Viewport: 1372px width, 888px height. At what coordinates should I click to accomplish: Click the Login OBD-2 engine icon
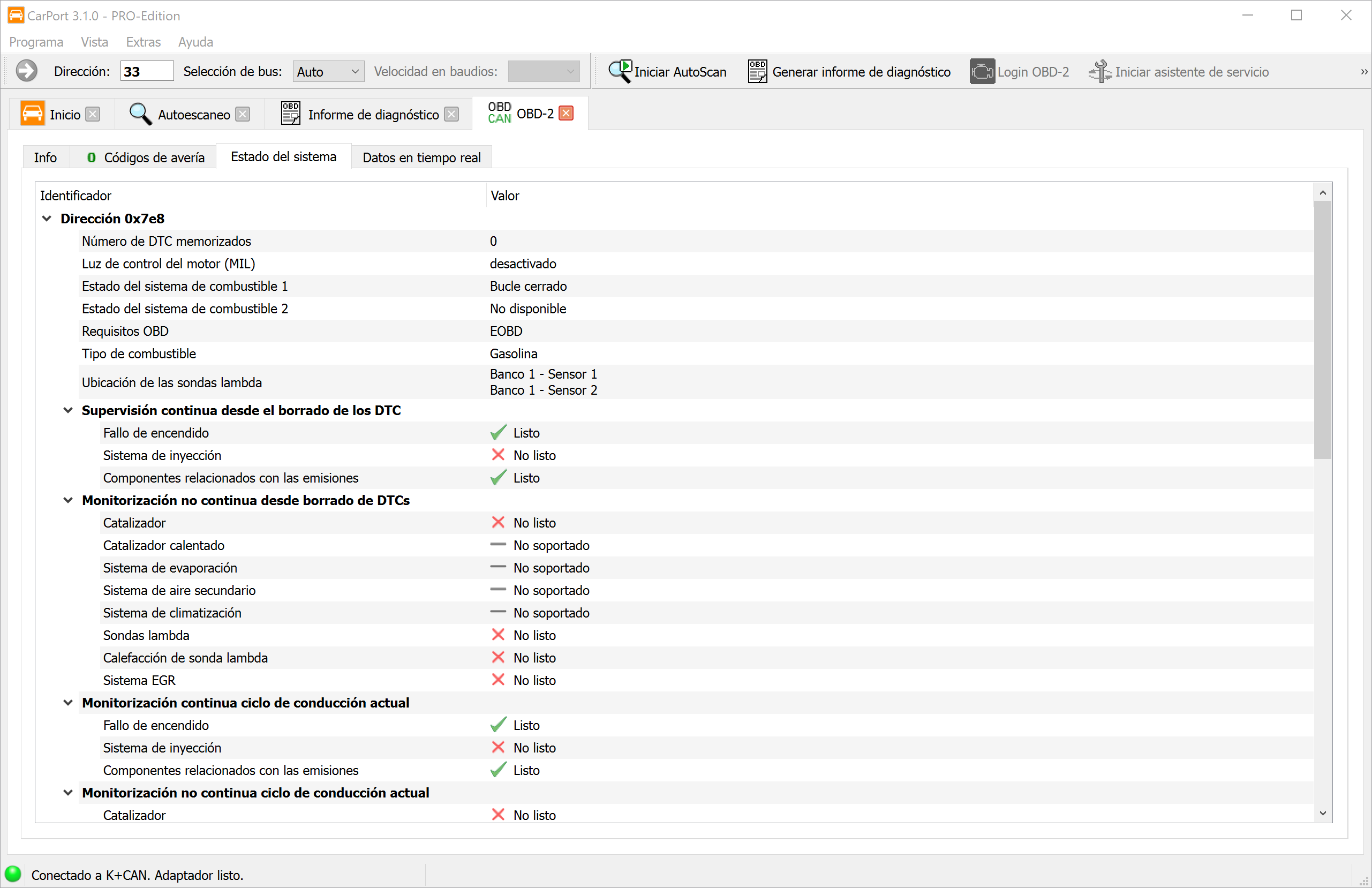click(x=981, y=72)
